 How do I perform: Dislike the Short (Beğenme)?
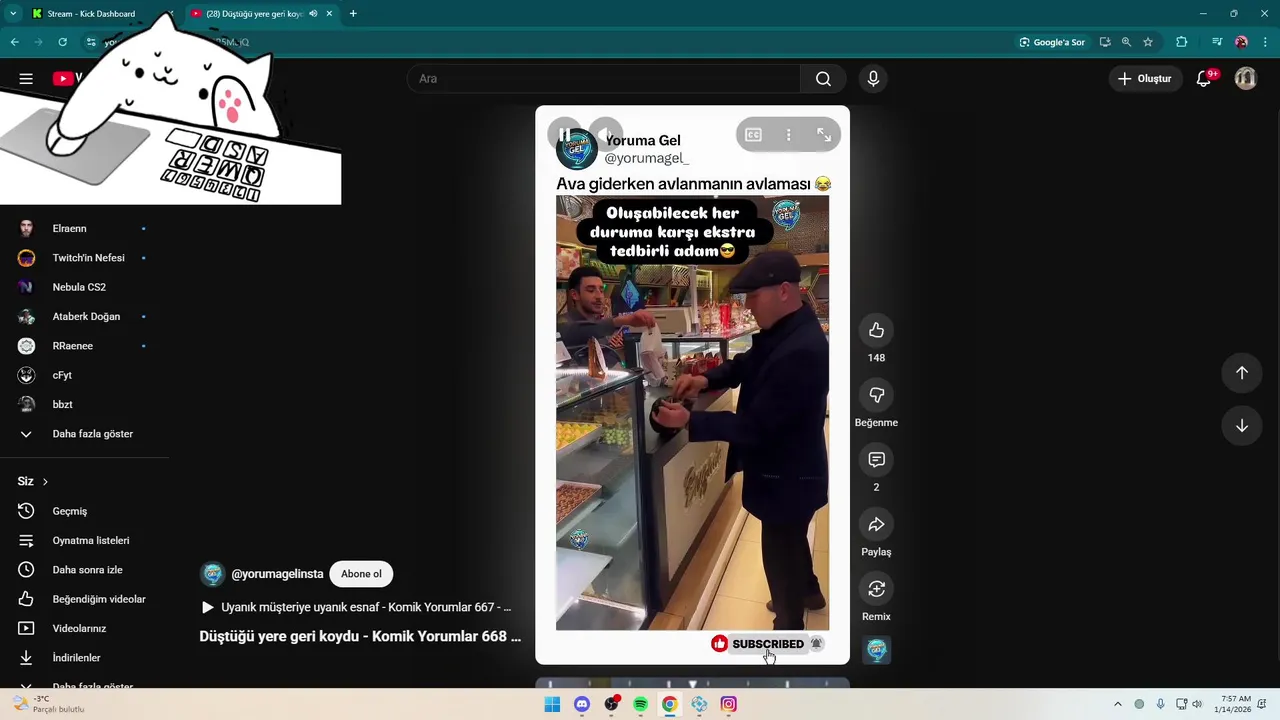[876, 395]
